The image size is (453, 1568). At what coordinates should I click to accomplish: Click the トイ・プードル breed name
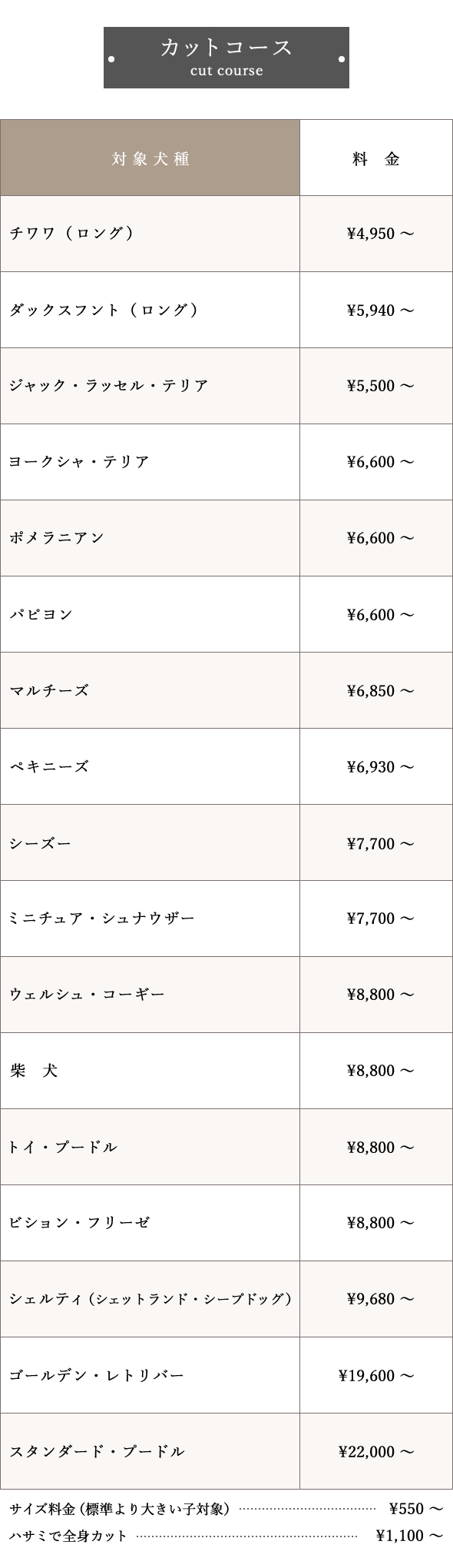click(x=63, y=1147)
